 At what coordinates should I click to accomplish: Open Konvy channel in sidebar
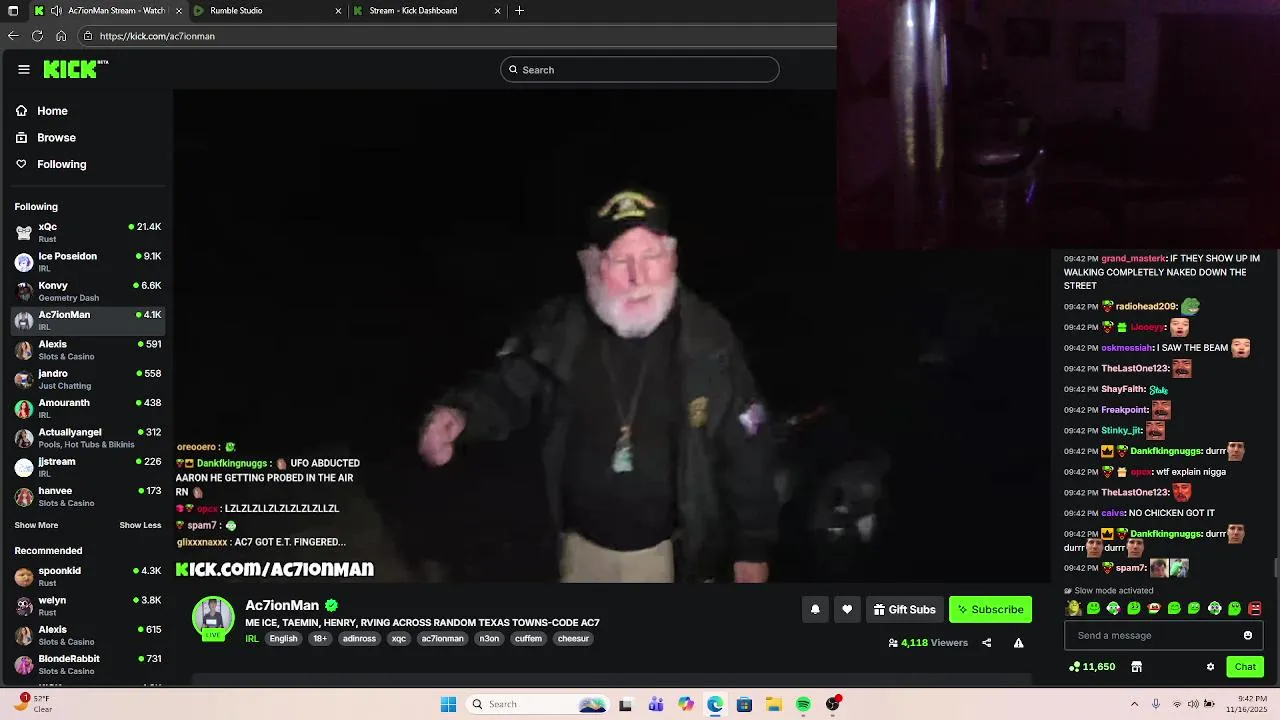[88, 291]
